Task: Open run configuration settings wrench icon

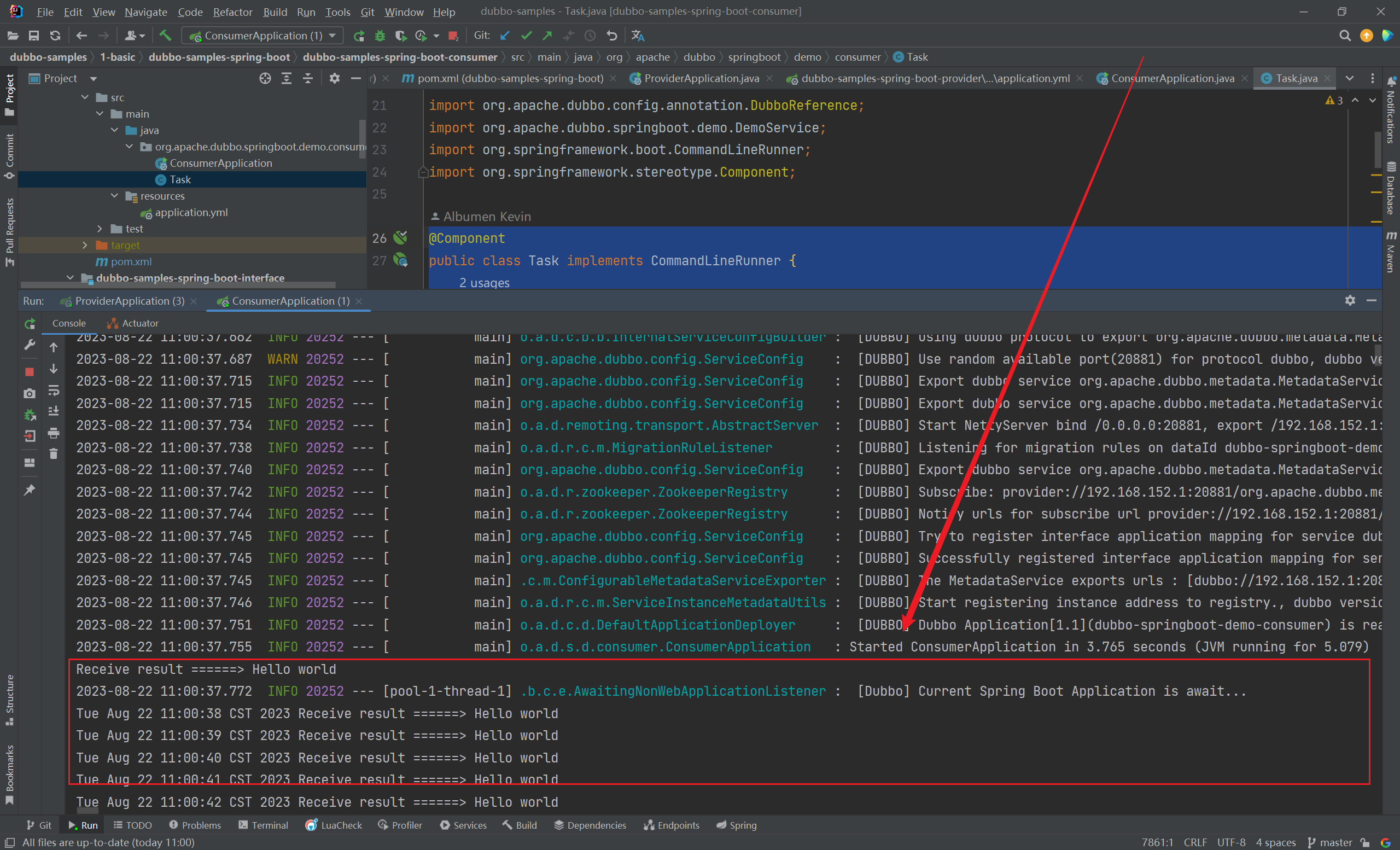Action: [30, 345]
